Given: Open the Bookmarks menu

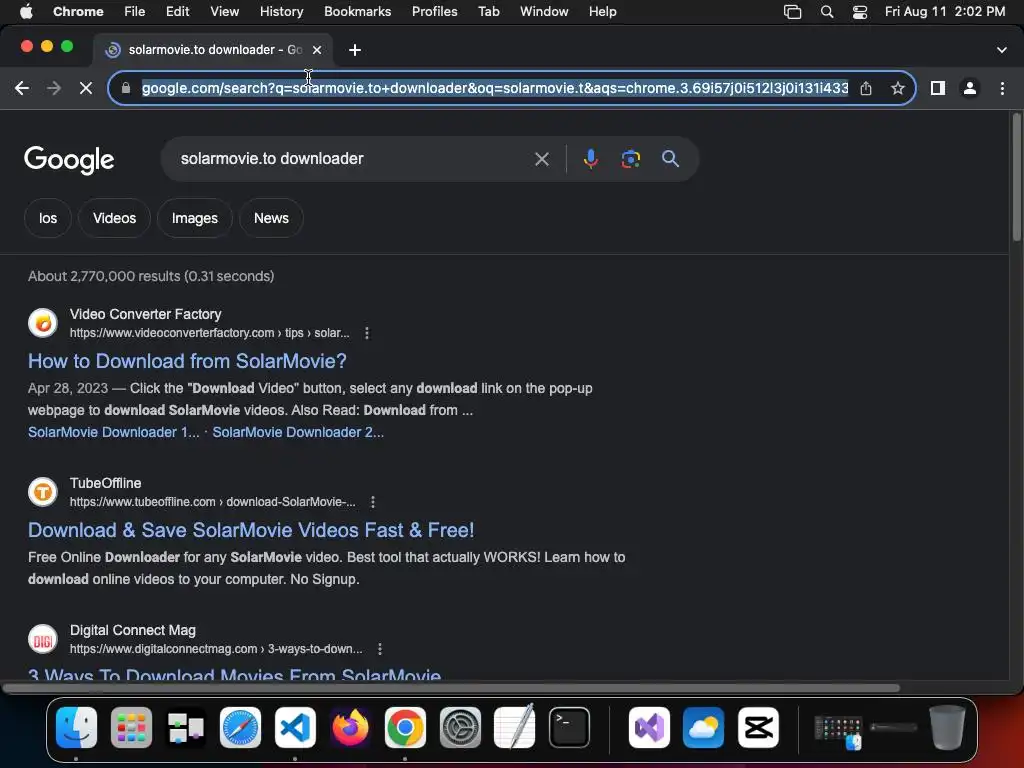Looking at the screenshot, I should coord(357,12).
